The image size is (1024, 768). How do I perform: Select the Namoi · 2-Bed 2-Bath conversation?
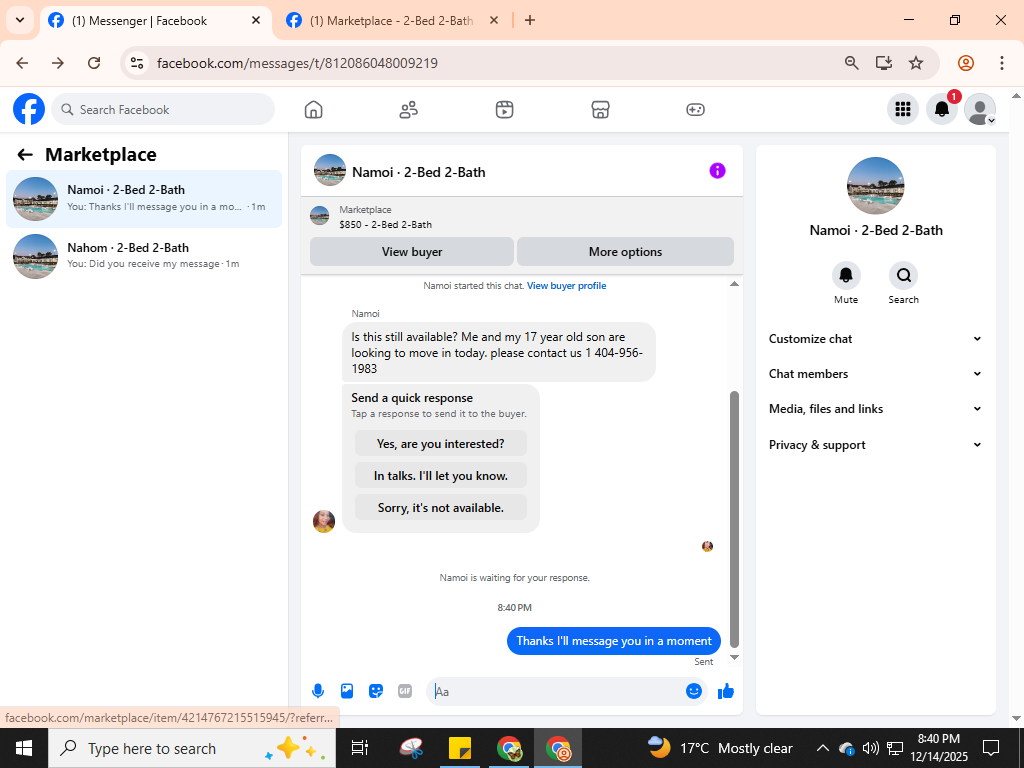(x=144, y=199)
